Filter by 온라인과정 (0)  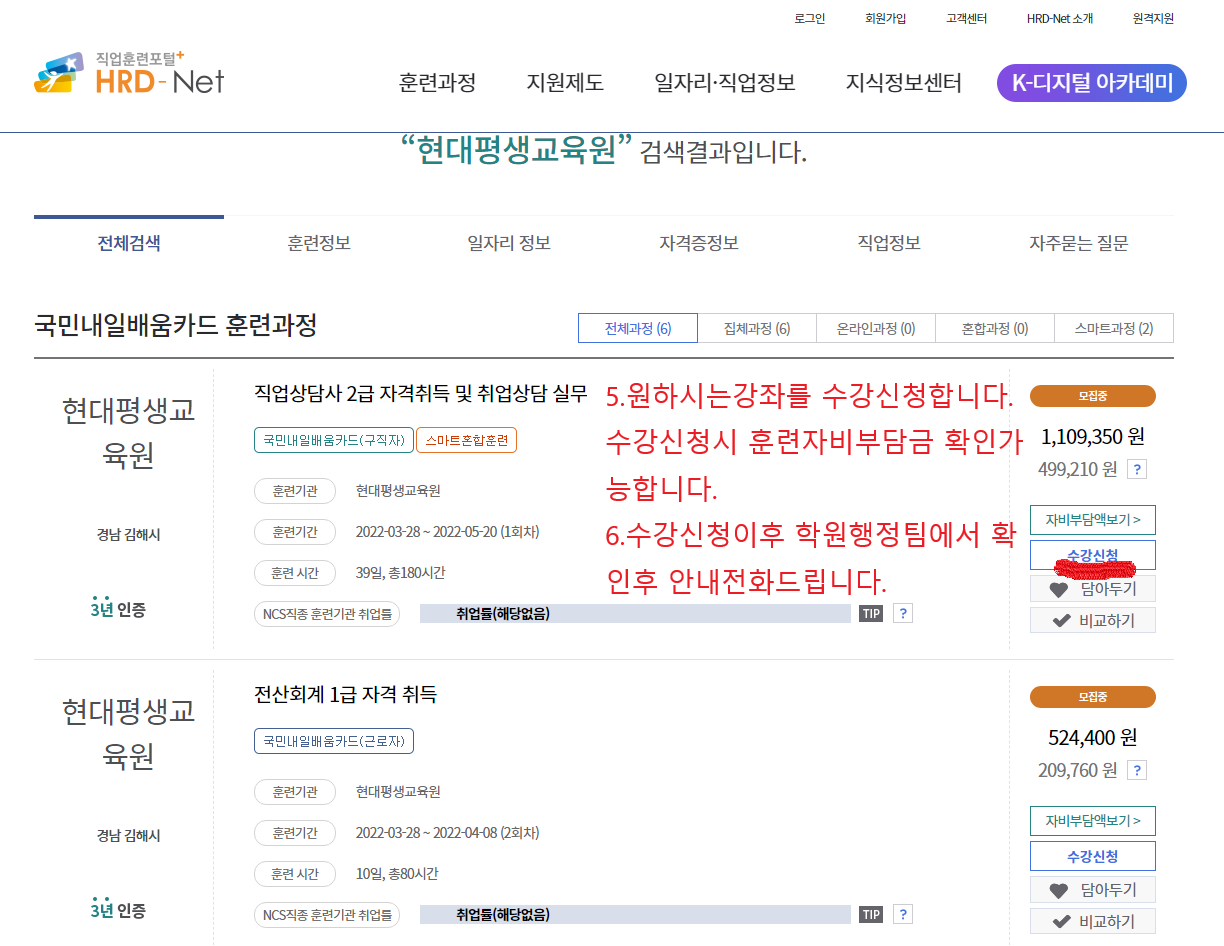point(876,328)
